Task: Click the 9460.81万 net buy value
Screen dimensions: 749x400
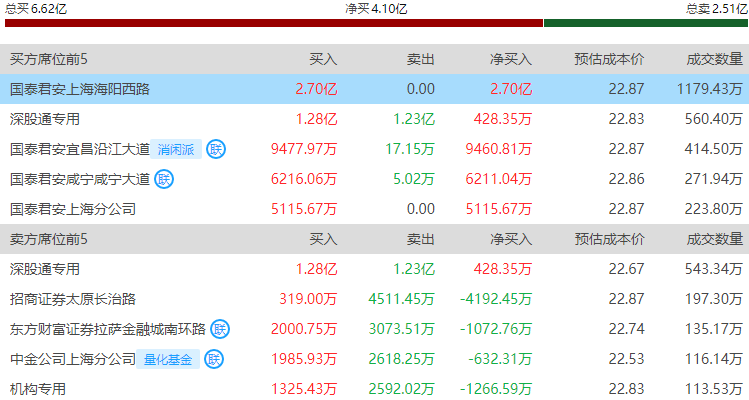Action: click(x=499, y=149)
